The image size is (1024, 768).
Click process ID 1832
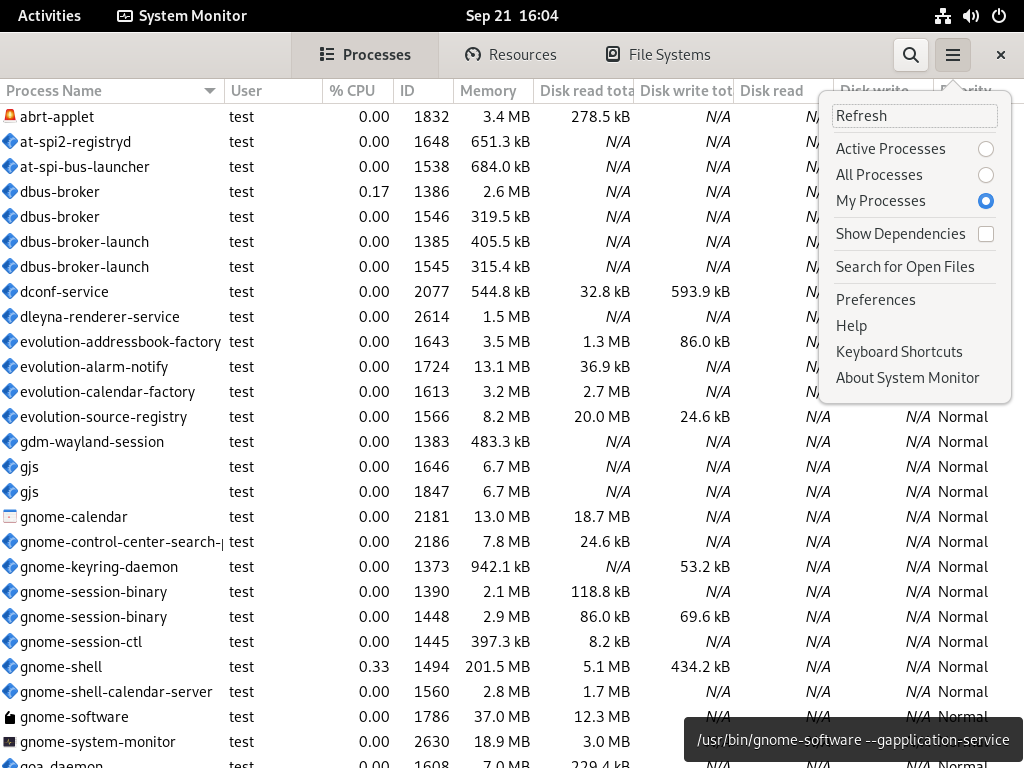(432, 117)
